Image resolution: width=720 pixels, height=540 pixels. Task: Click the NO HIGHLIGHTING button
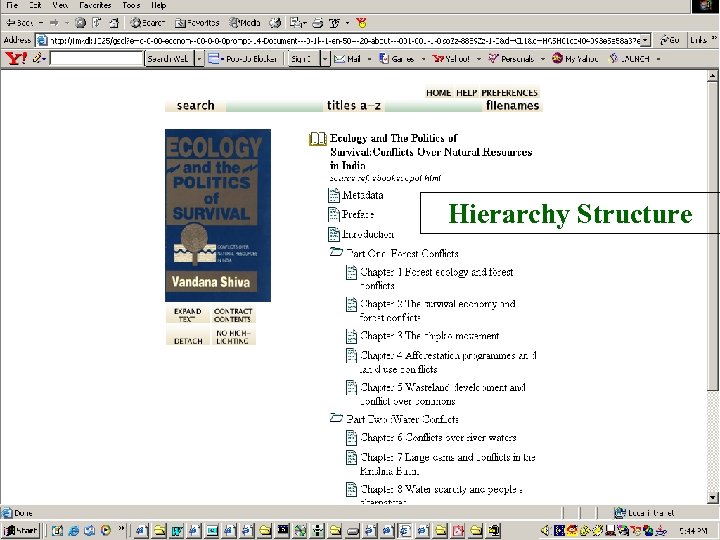coord(232,337)
